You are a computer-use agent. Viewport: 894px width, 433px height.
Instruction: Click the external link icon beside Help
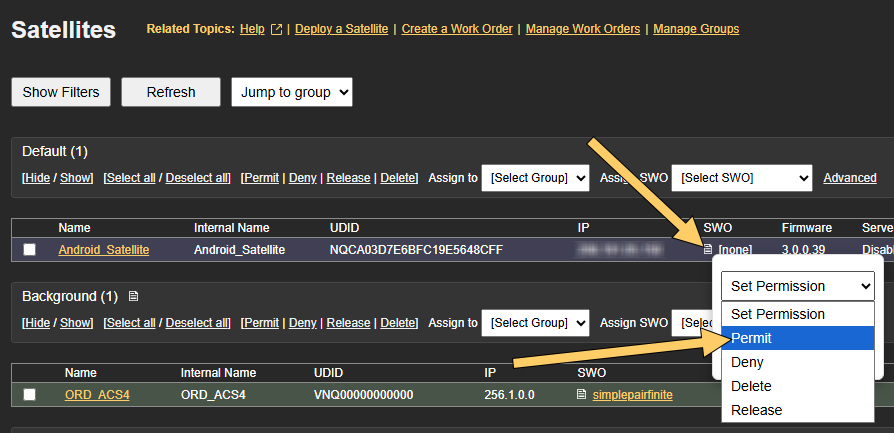tap(277, 29)
